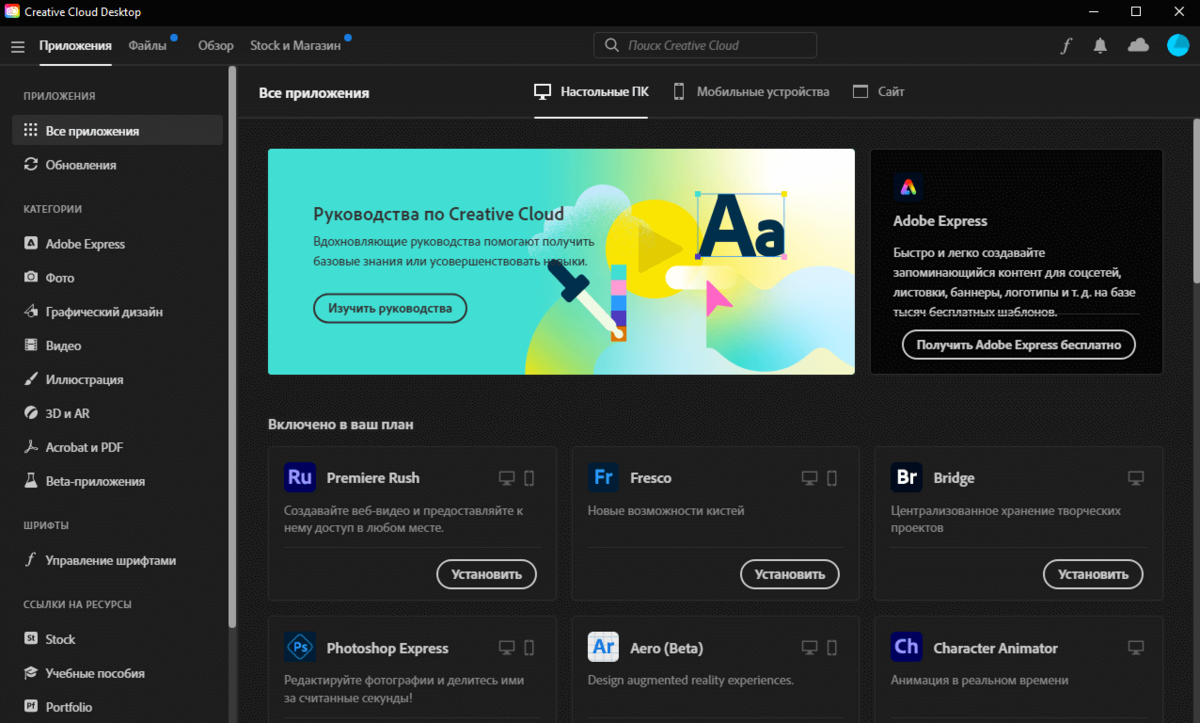Click the sidebar vertical scrollbar
Viewport: 1200px width, 723px height.
click(232, 346)
